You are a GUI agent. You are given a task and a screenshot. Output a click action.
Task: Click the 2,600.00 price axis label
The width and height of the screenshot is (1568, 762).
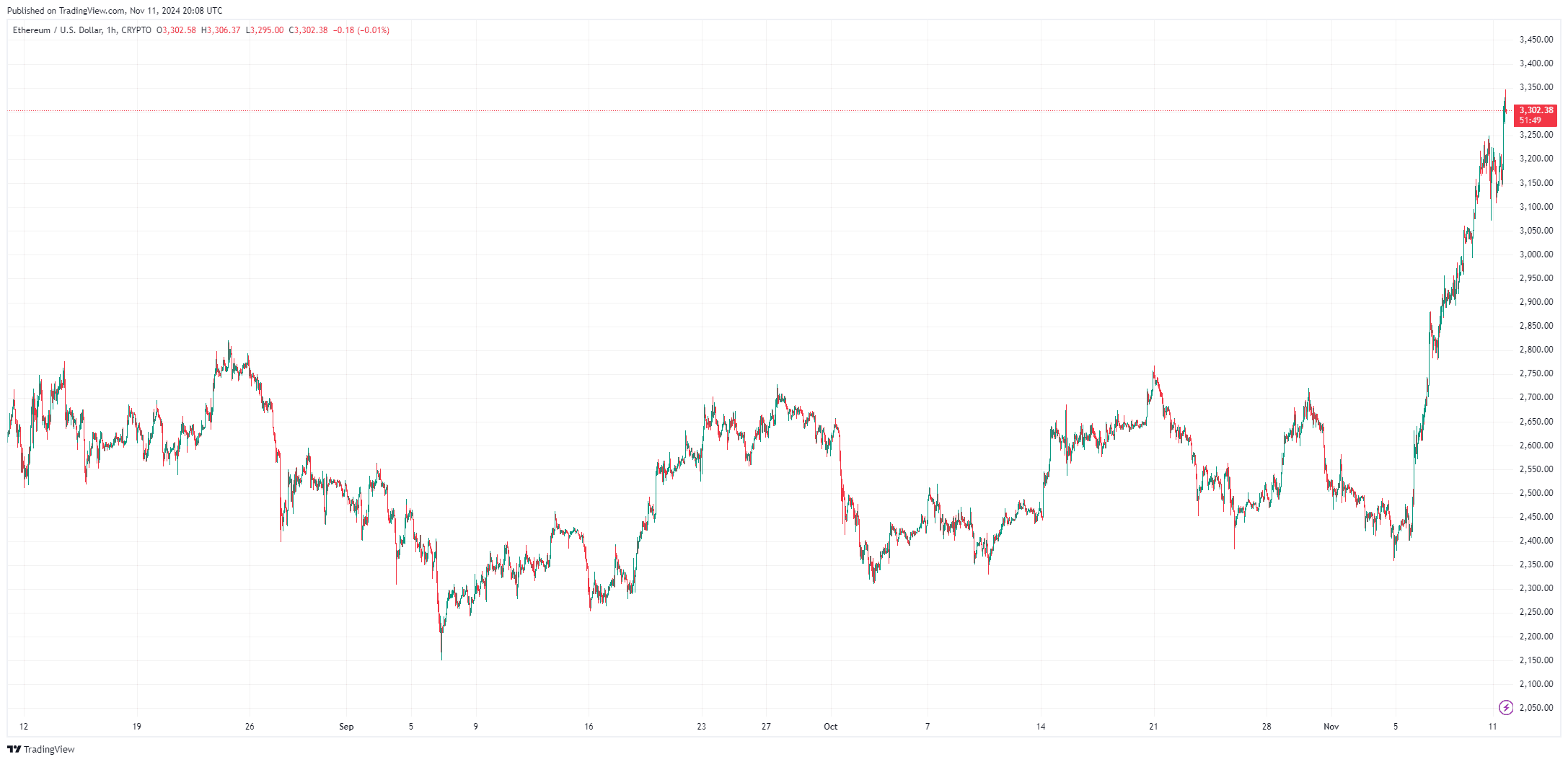click(1536, 446)
